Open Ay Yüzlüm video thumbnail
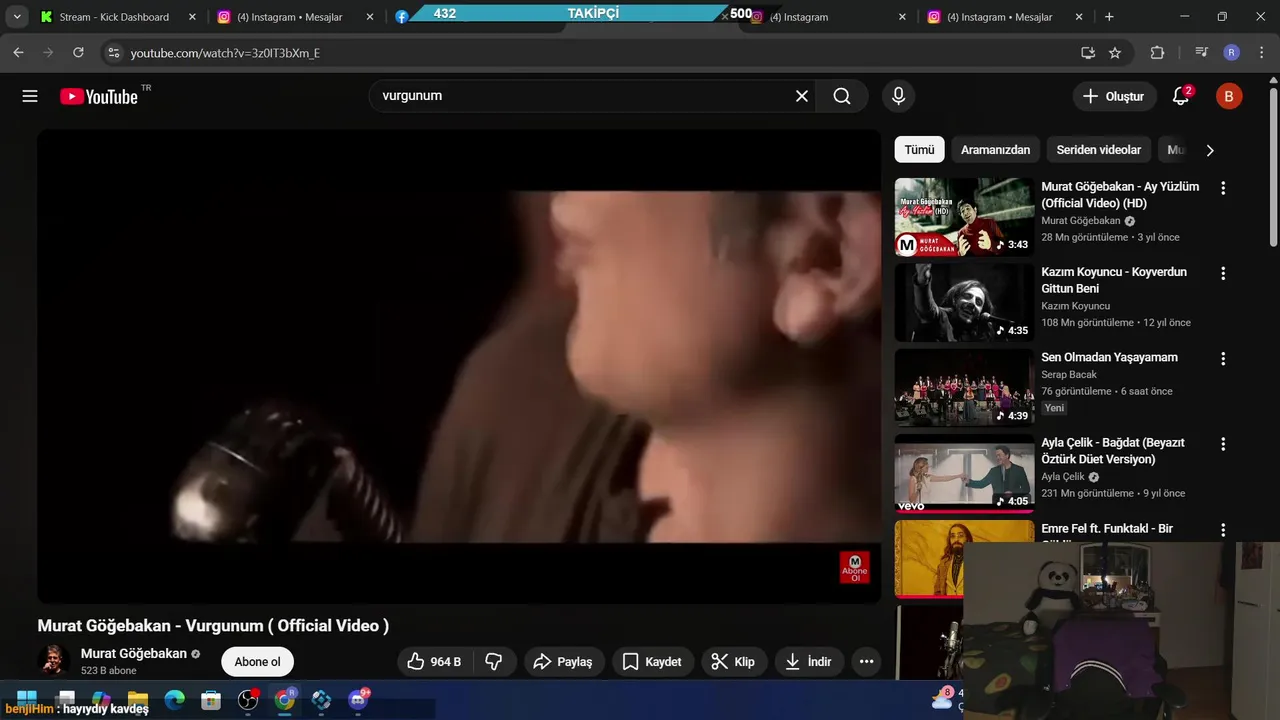This screenshot has width=1280, height=720. [964, 217]
